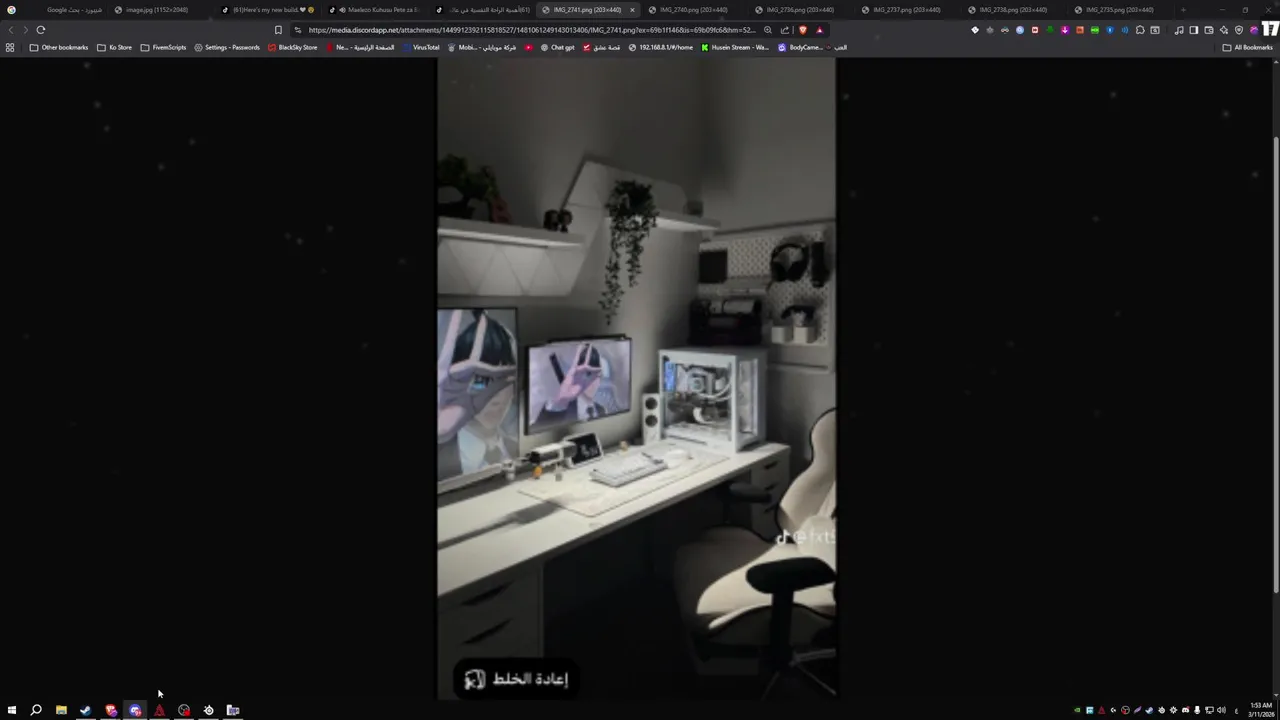Open the Settings - Passwords bookmark

tap(227, 47)
